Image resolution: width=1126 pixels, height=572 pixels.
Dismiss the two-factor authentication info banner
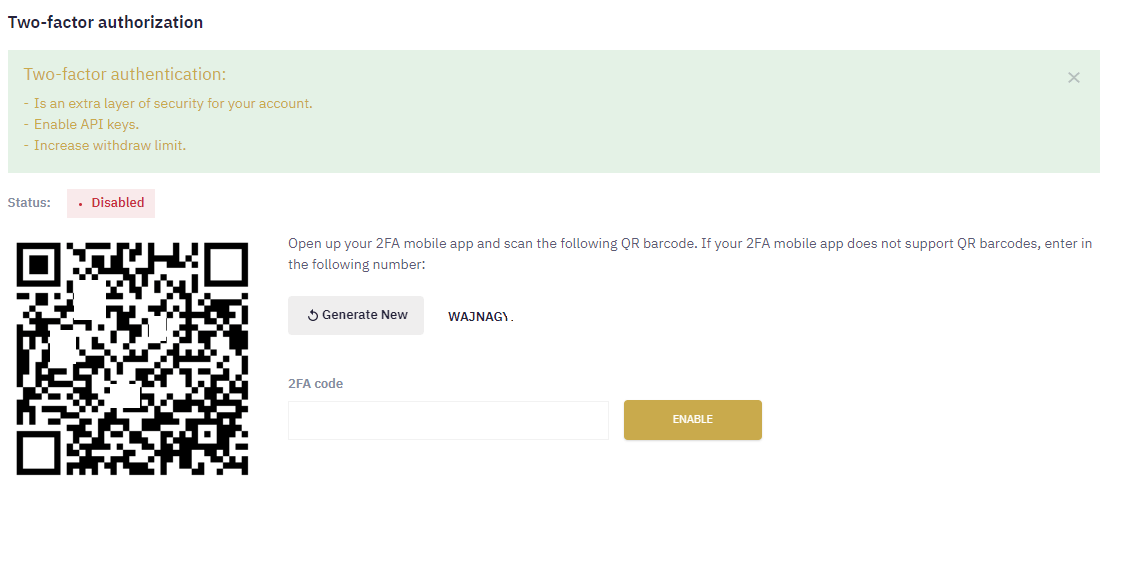tap(1073, 78)
